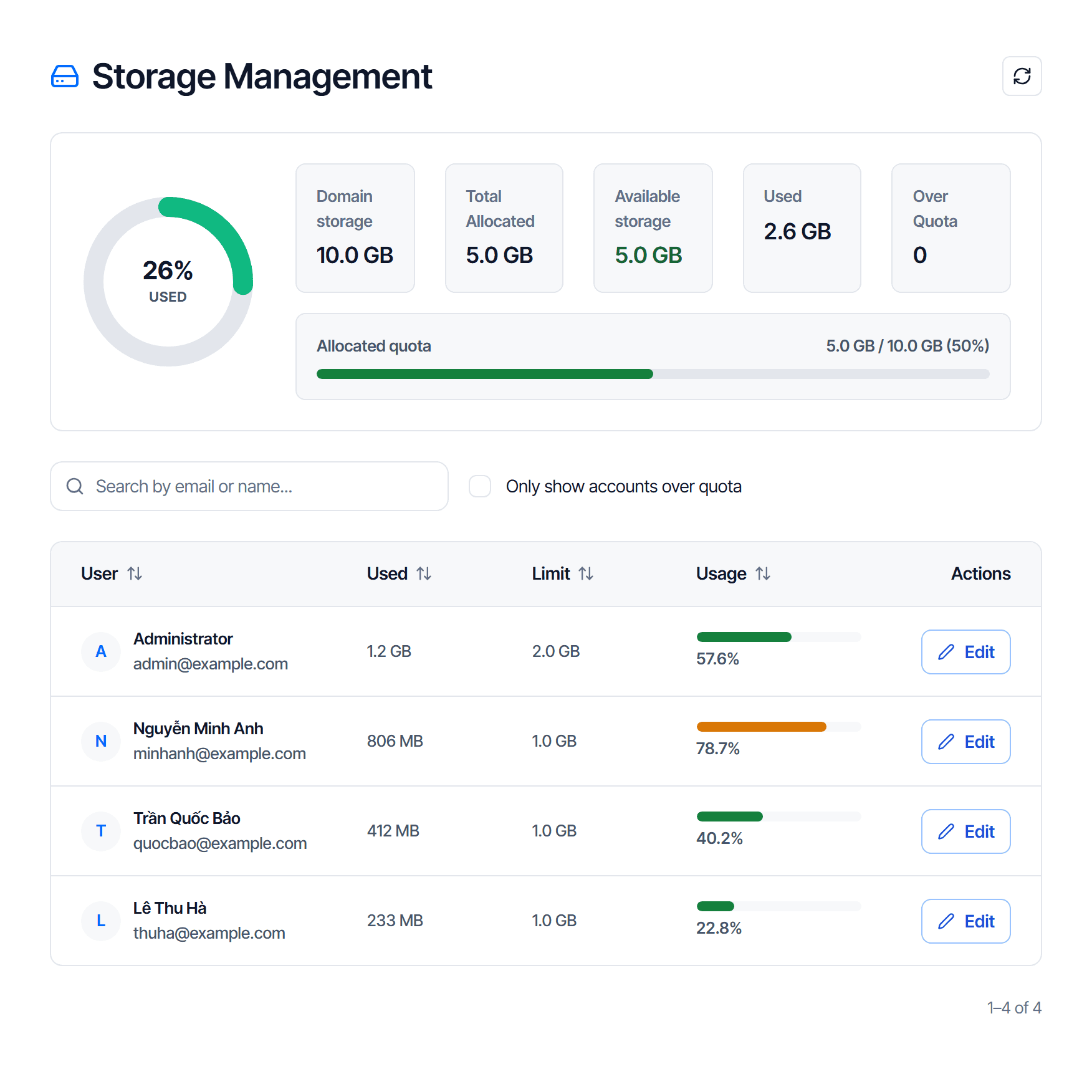Sort table by Limit column arrows
Viewport: 1092px width, 1092px height.
(x=586, y=573)
